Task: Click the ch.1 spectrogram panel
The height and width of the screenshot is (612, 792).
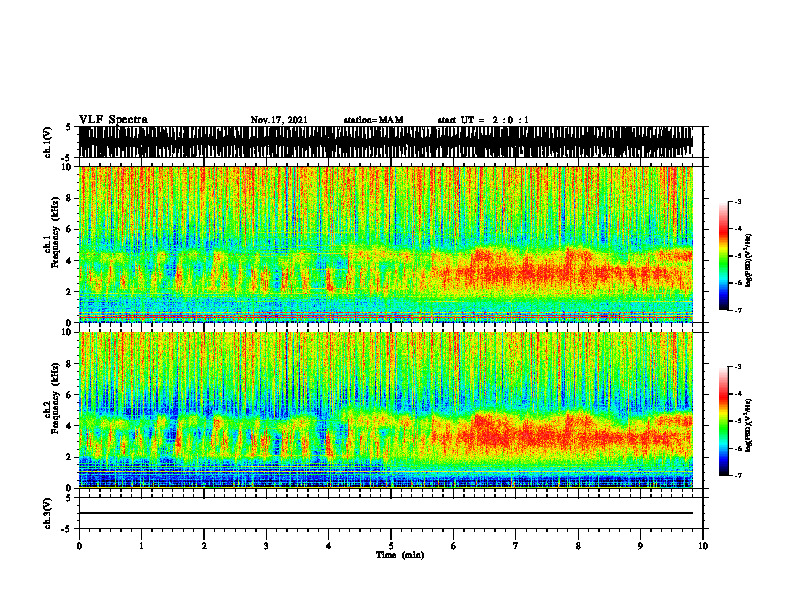Action: (x=386, y=244)
